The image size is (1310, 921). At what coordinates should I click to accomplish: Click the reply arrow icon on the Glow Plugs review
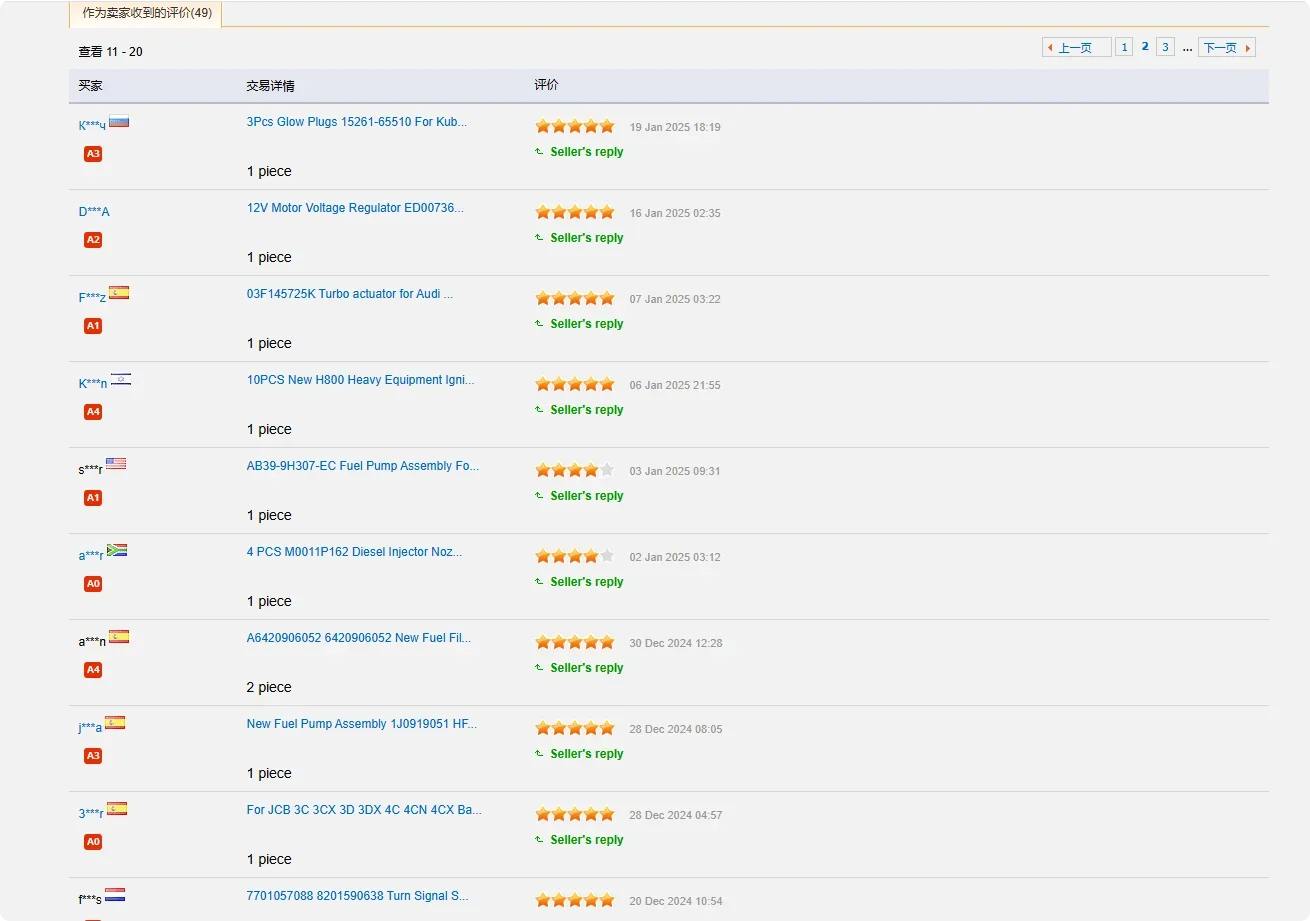pos(540,152)
